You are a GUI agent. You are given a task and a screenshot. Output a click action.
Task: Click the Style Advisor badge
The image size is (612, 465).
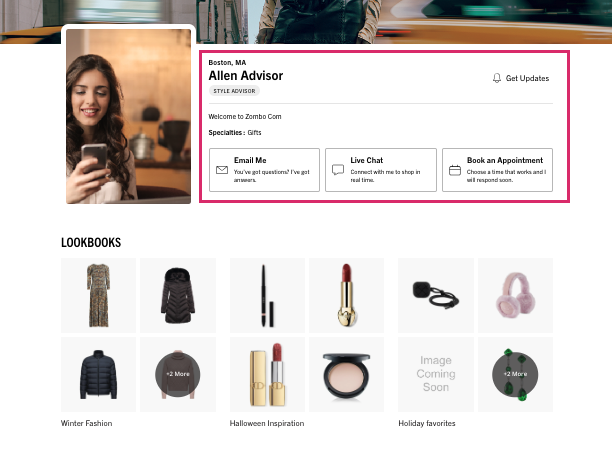(234, 91)
